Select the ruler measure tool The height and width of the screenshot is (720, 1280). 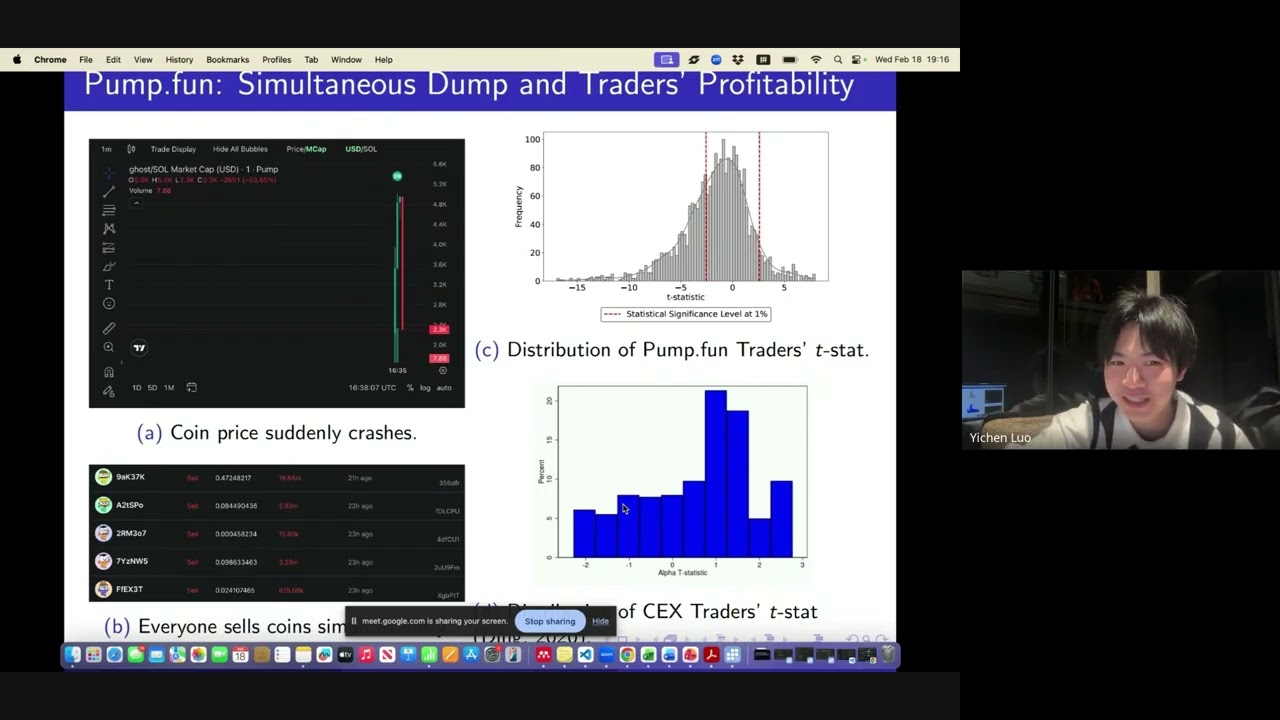[109, 328]
